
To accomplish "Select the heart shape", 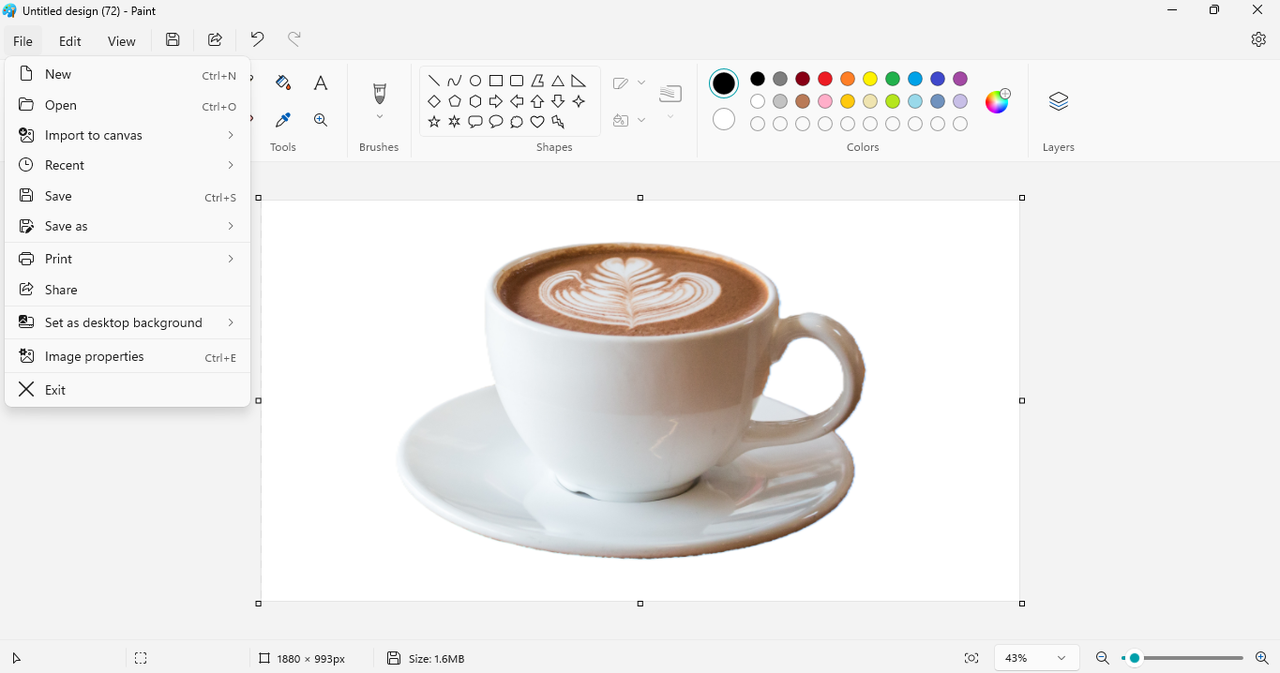I will tap(537, 122).
